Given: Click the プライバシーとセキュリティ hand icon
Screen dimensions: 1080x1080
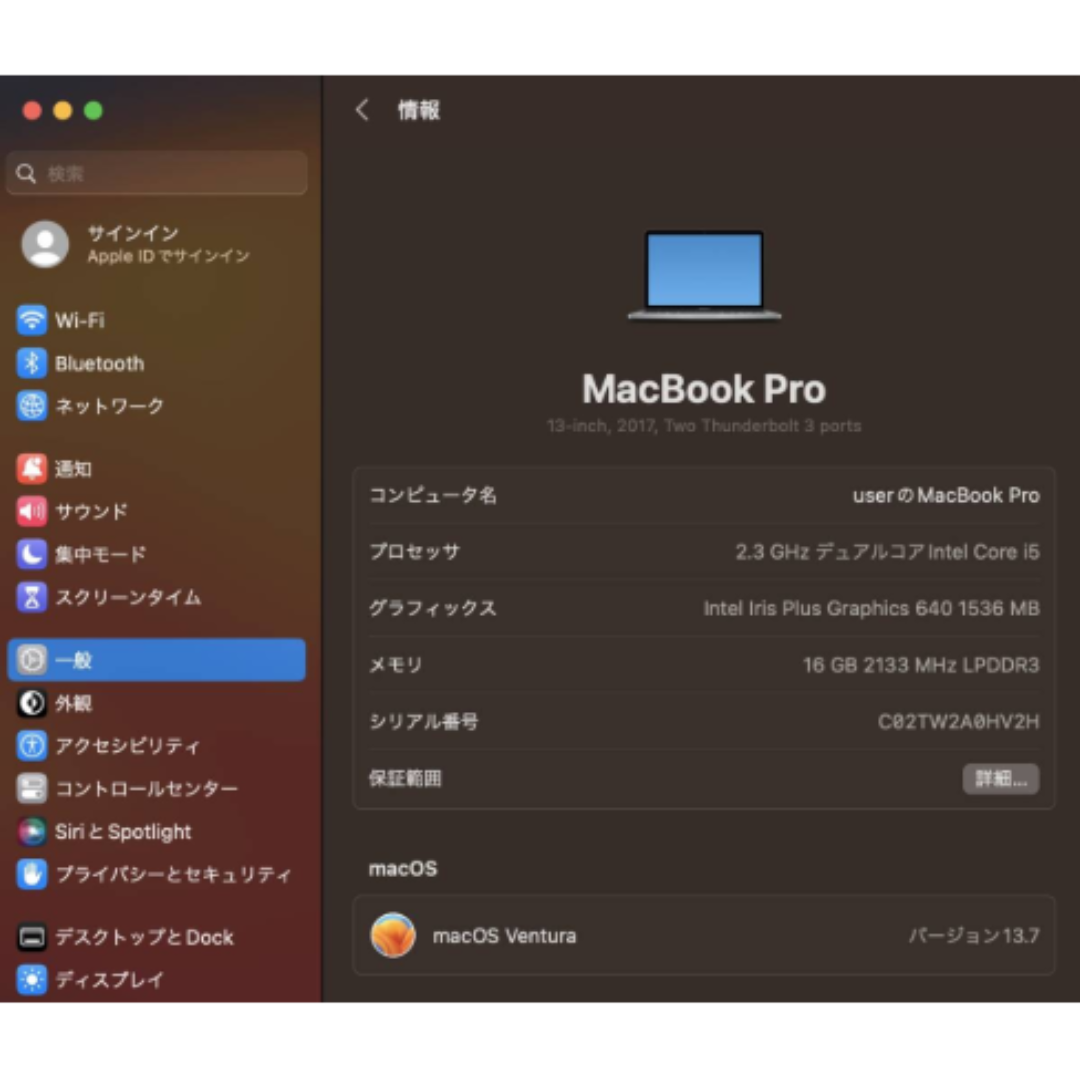Looking at the screenshot, I should point(32,874).
